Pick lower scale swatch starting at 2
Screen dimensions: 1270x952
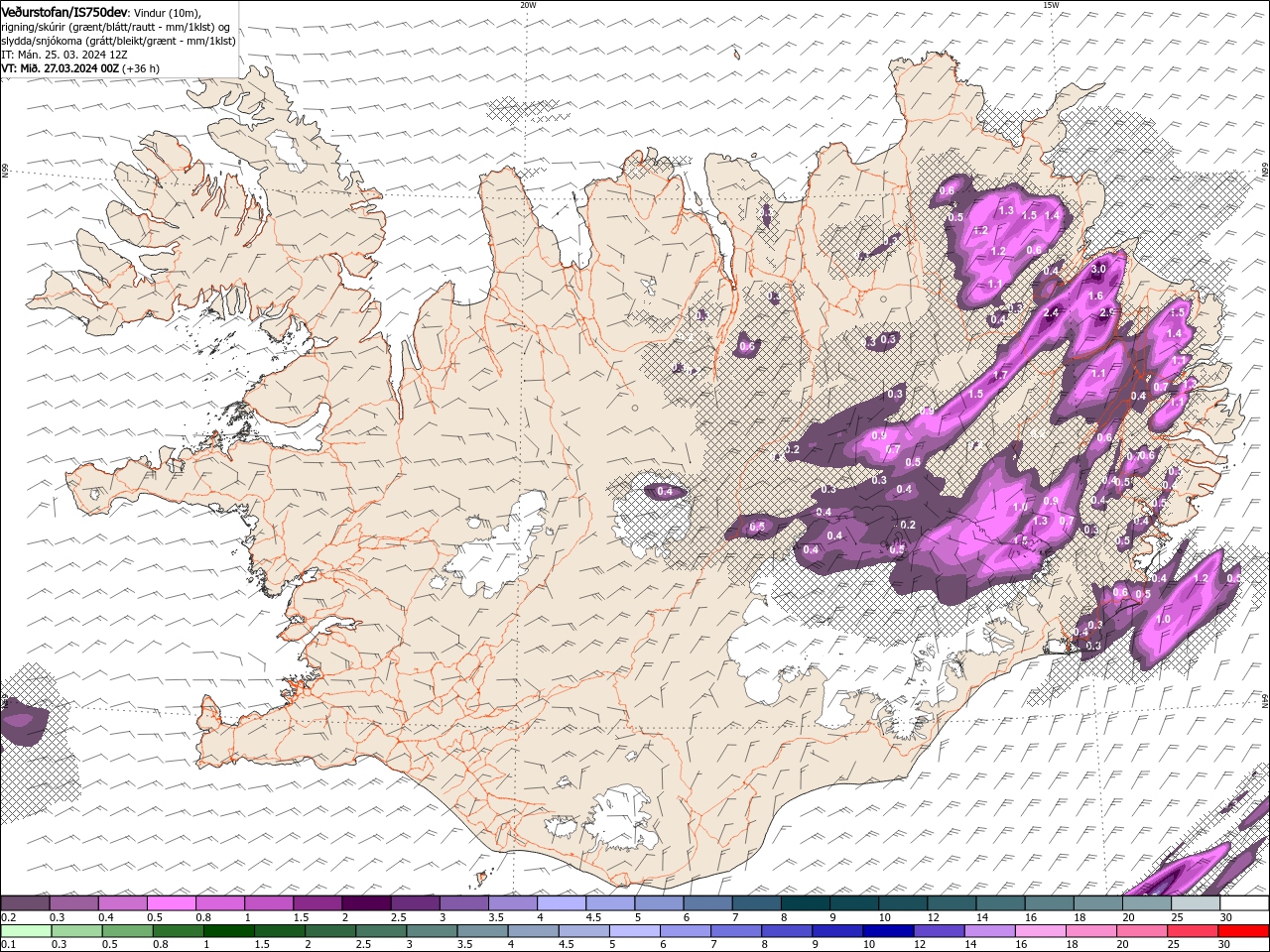[x=330, y=931]
